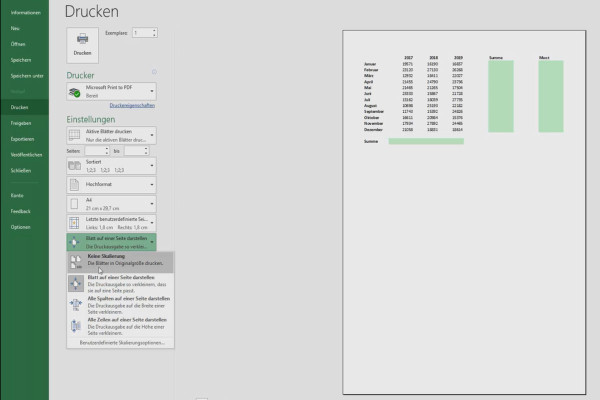The width and height of the screenshot is (600, 400).
Task: Decrease the Exemplare copies count
Action: pyautogui.click(x=154, y=35)
